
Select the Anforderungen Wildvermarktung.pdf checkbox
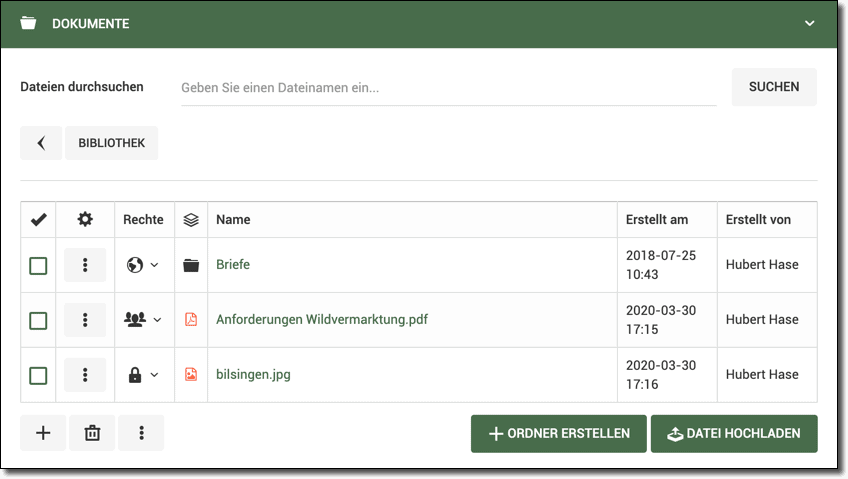(38, 321)
